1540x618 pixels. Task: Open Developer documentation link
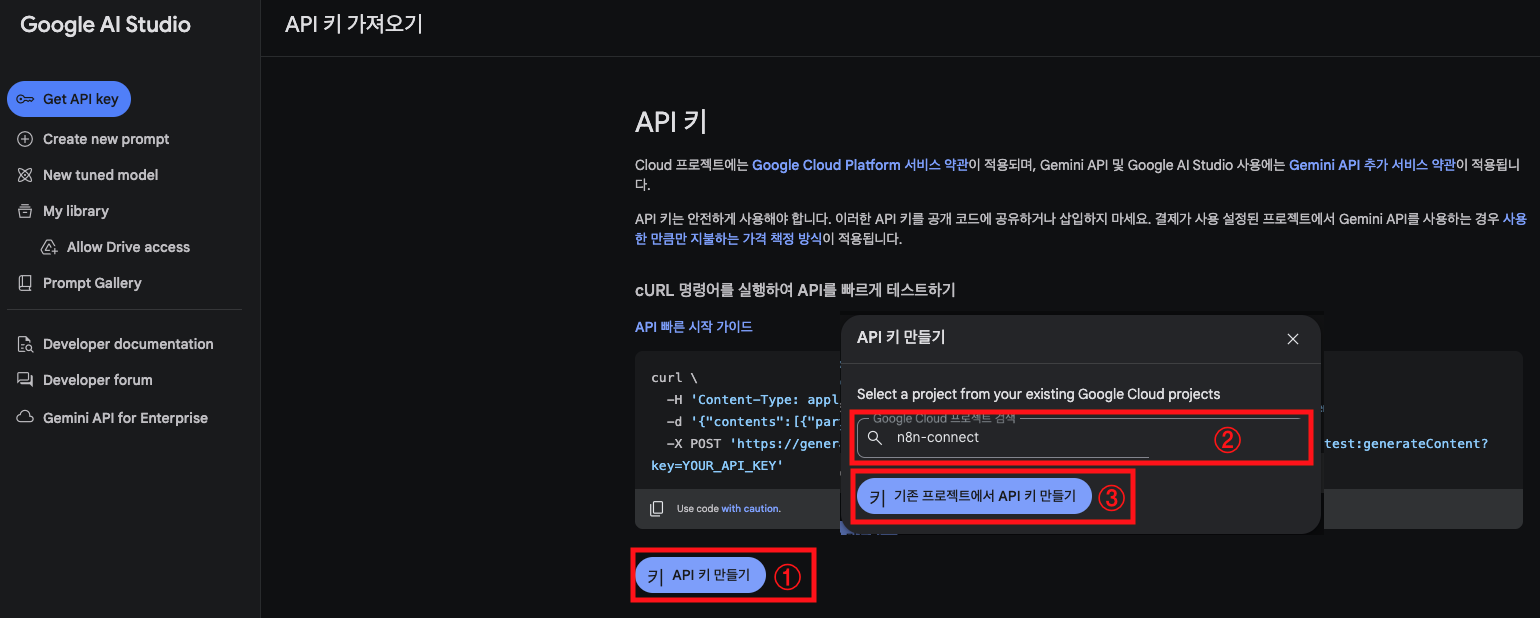point(128,344)
